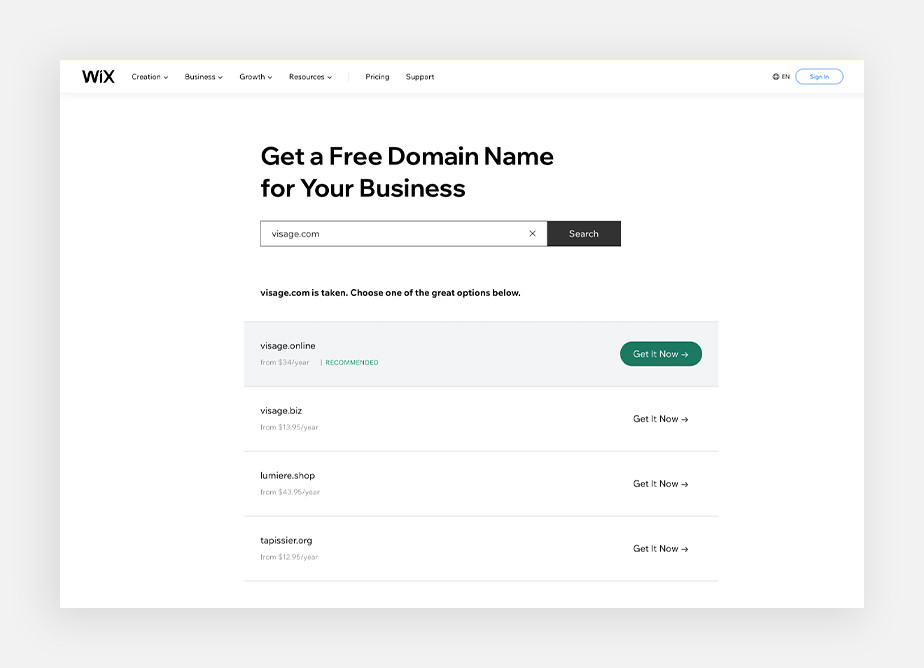Open the Support page

coord(420,77)
